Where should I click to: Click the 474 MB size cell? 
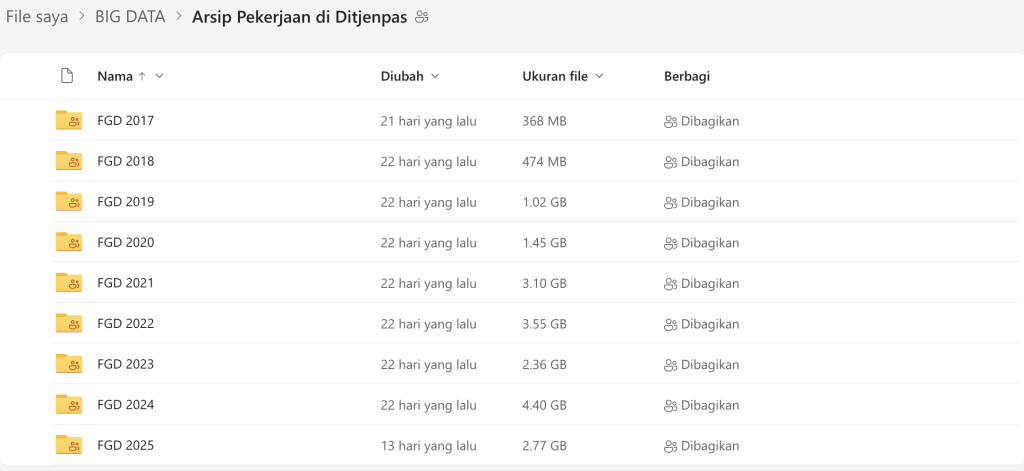(x=544, y=162)
